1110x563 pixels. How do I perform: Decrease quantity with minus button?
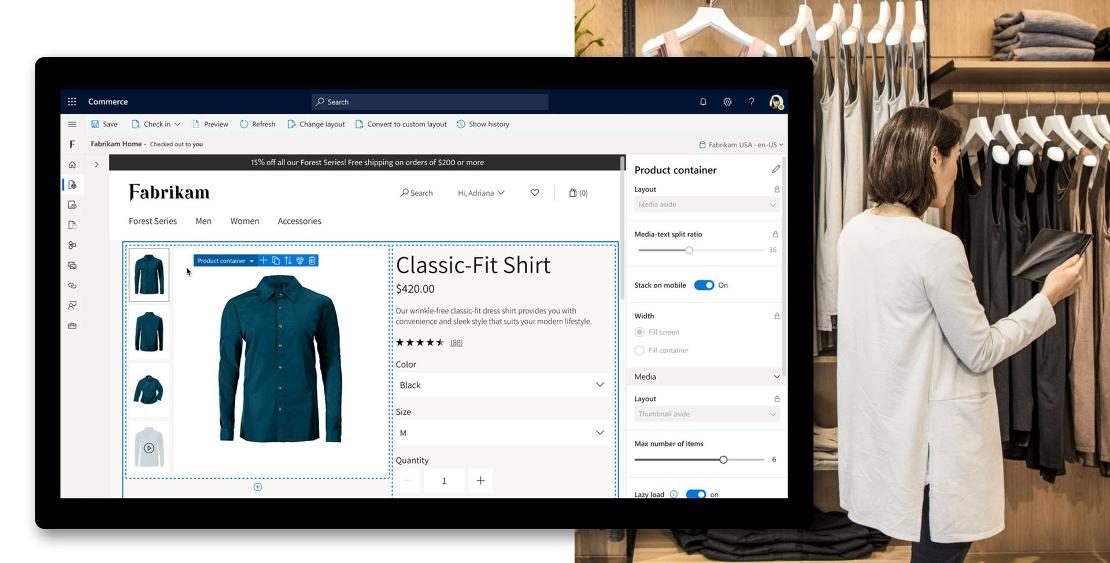408,481
